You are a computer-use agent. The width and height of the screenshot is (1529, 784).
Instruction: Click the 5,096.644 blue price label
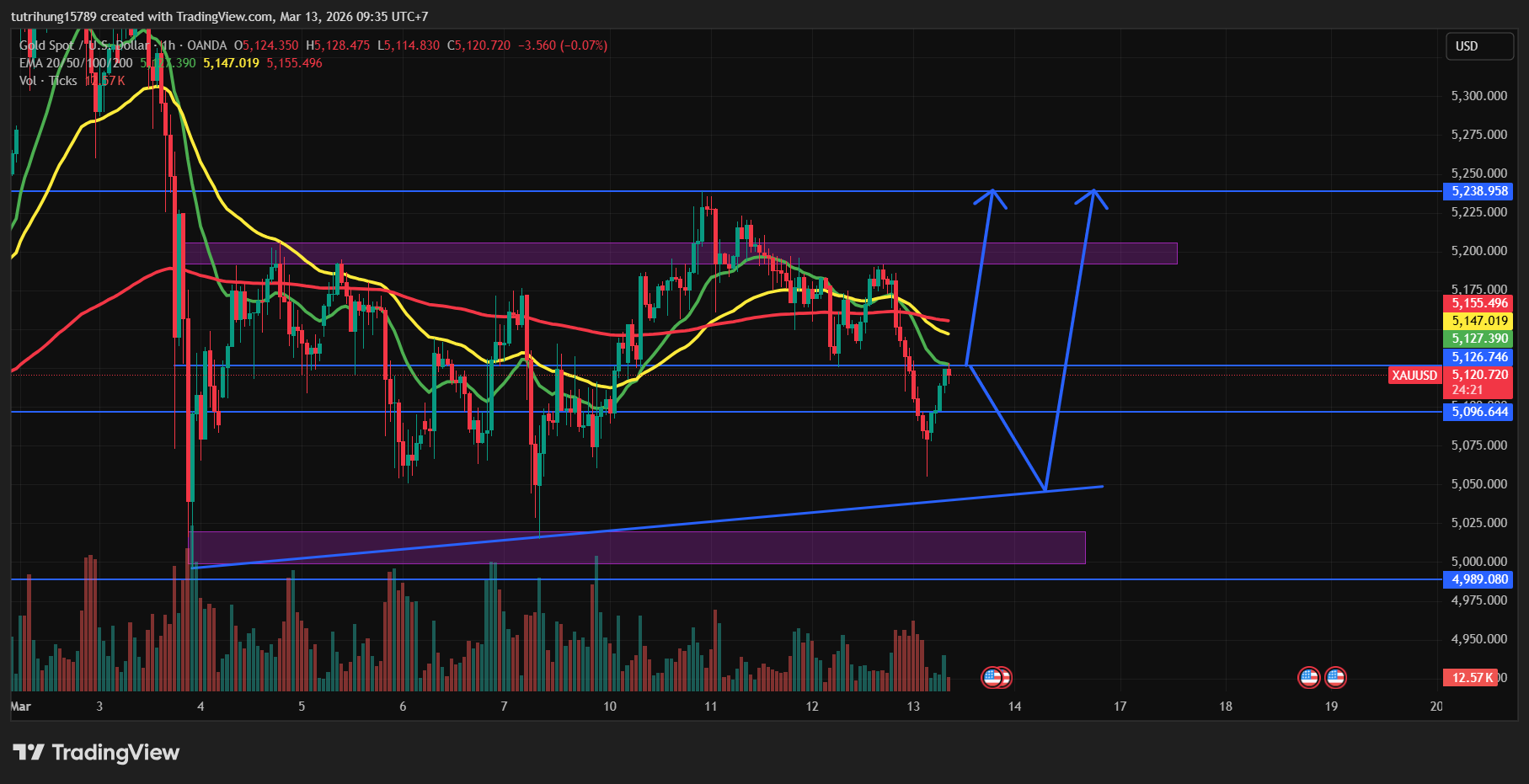tap(1479, 412)
